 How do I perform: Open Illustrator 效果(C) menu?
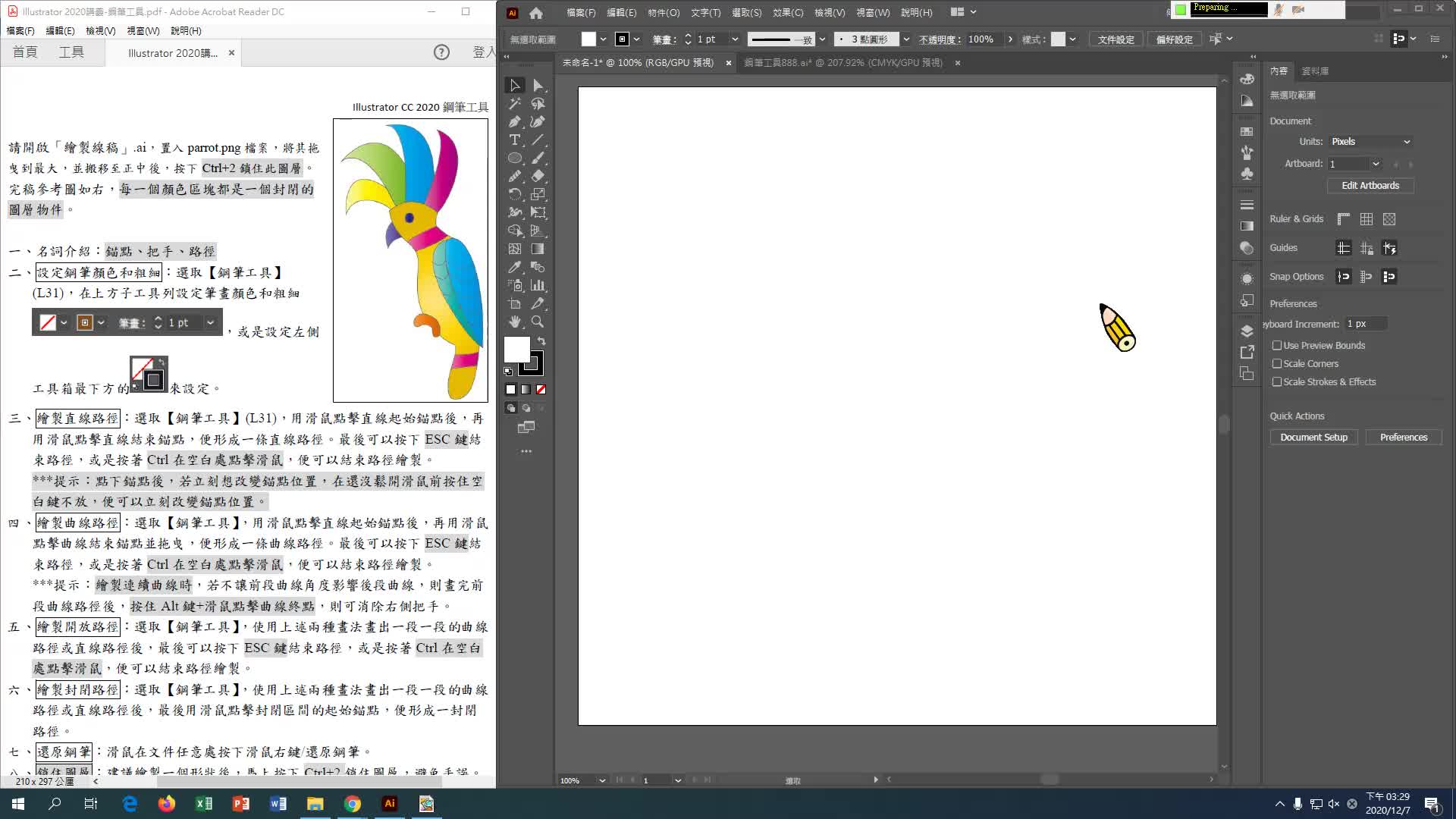[x=788, y=13]
